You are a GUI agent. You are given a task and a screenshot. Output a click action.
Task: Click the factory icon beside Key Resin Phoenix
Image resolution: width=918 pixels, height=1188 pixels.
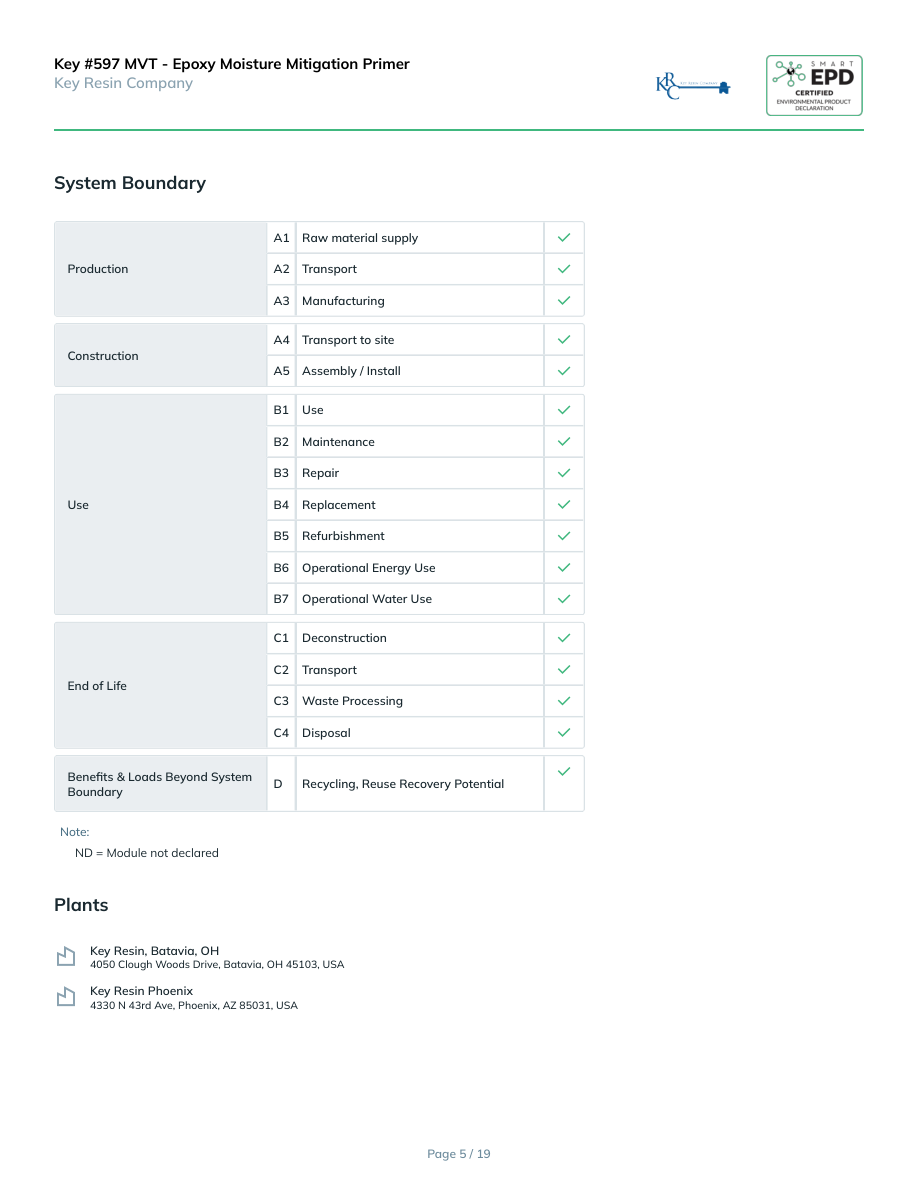coord(66,997)
